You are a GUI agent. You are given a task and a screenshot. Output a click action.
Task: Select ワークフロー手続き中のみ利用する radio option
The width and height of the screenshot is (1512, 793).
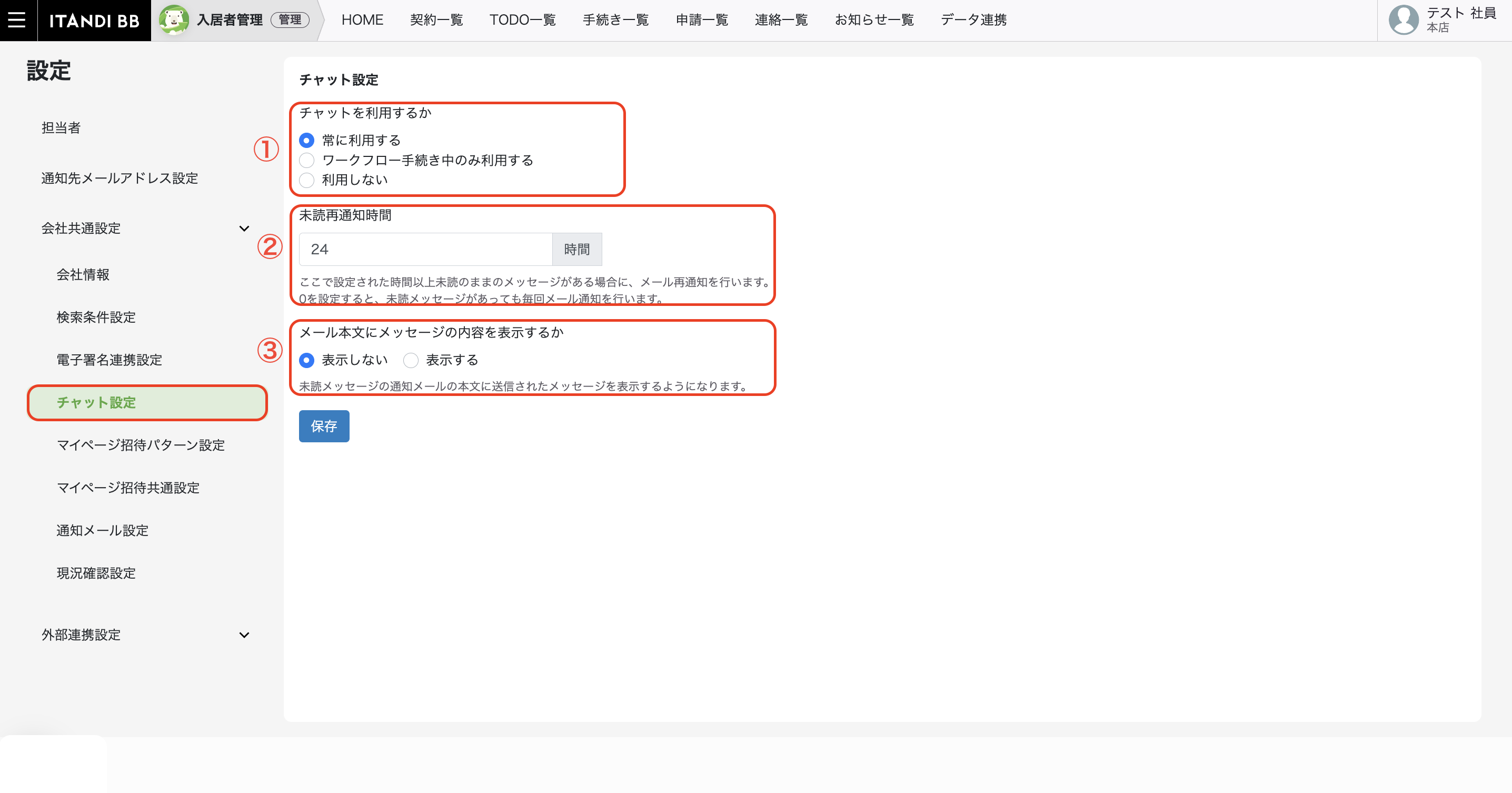click(306, 160)
